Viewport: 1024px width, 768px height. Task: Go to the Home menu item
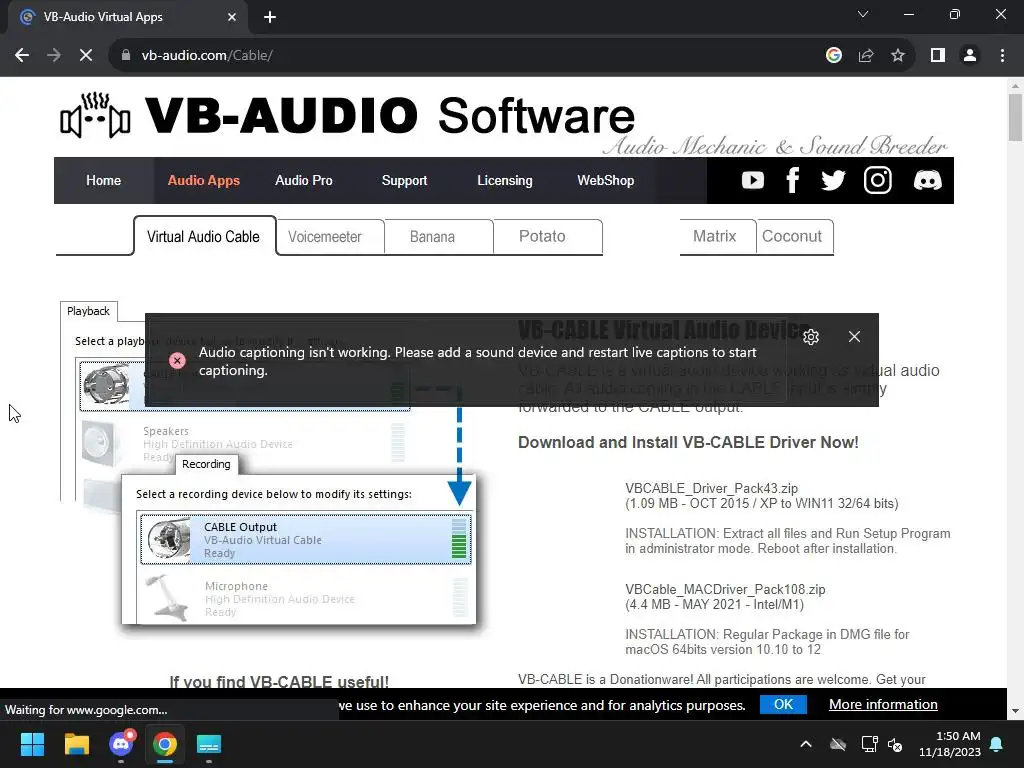click(x=103, y=180)
